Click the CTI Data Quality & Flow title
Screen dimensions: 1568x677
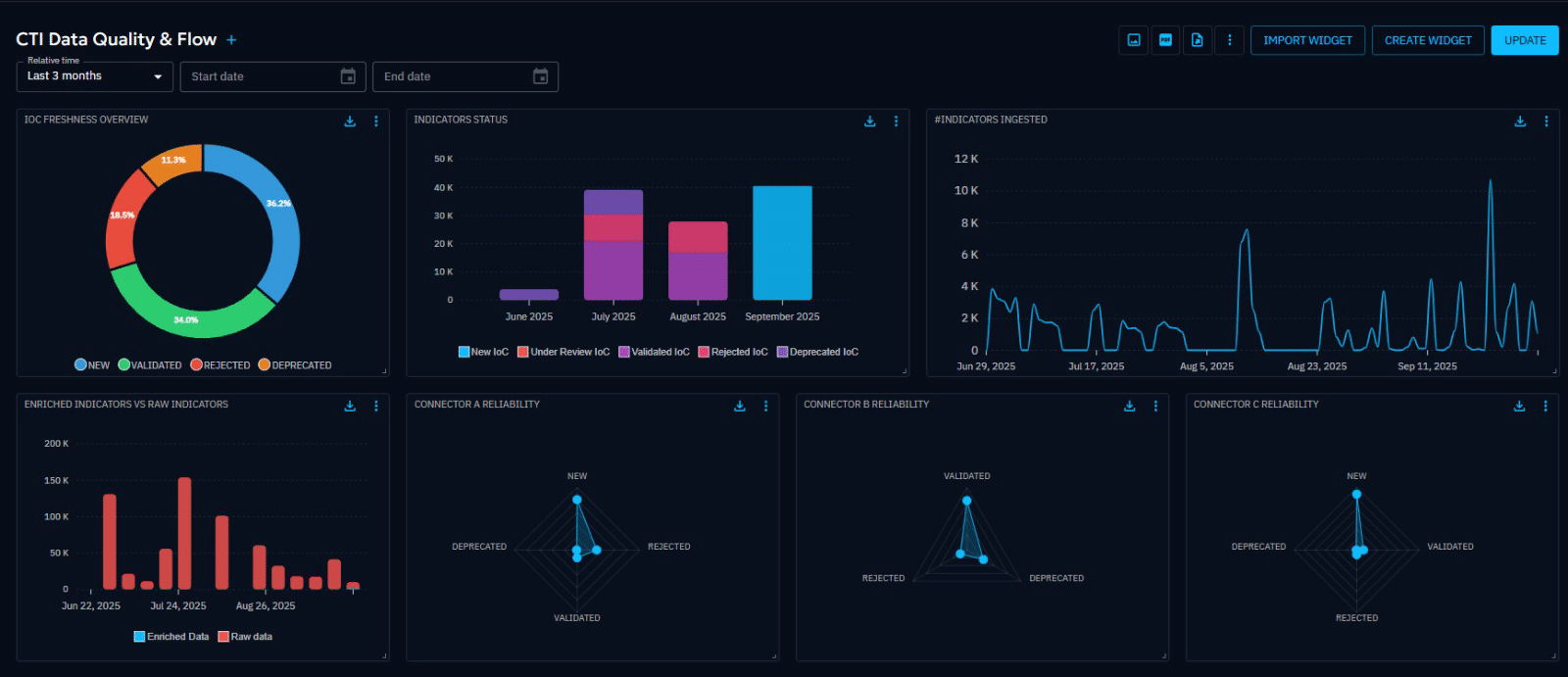point(116,39)
